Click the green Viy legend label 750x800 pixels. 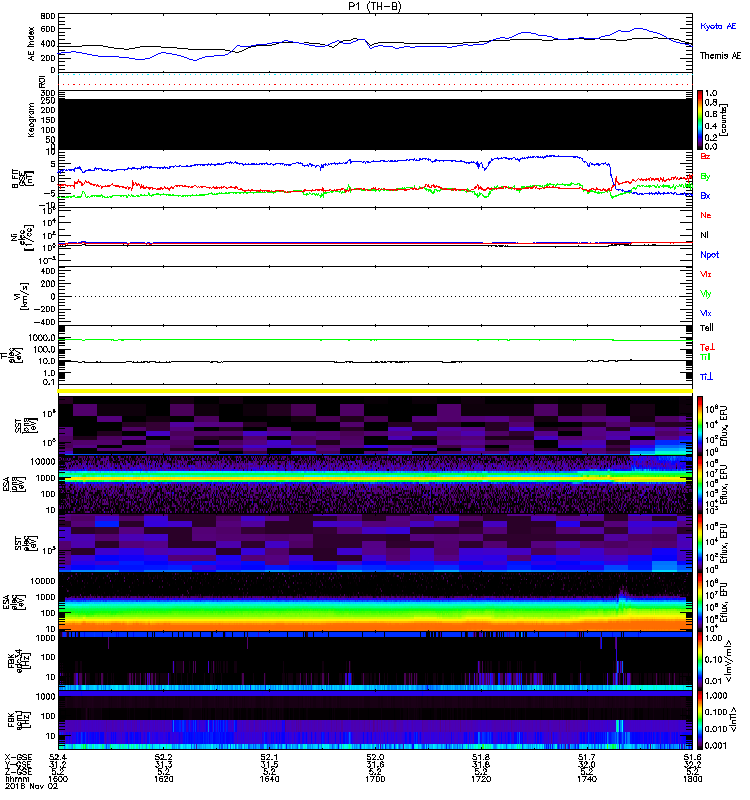point(706,294)
